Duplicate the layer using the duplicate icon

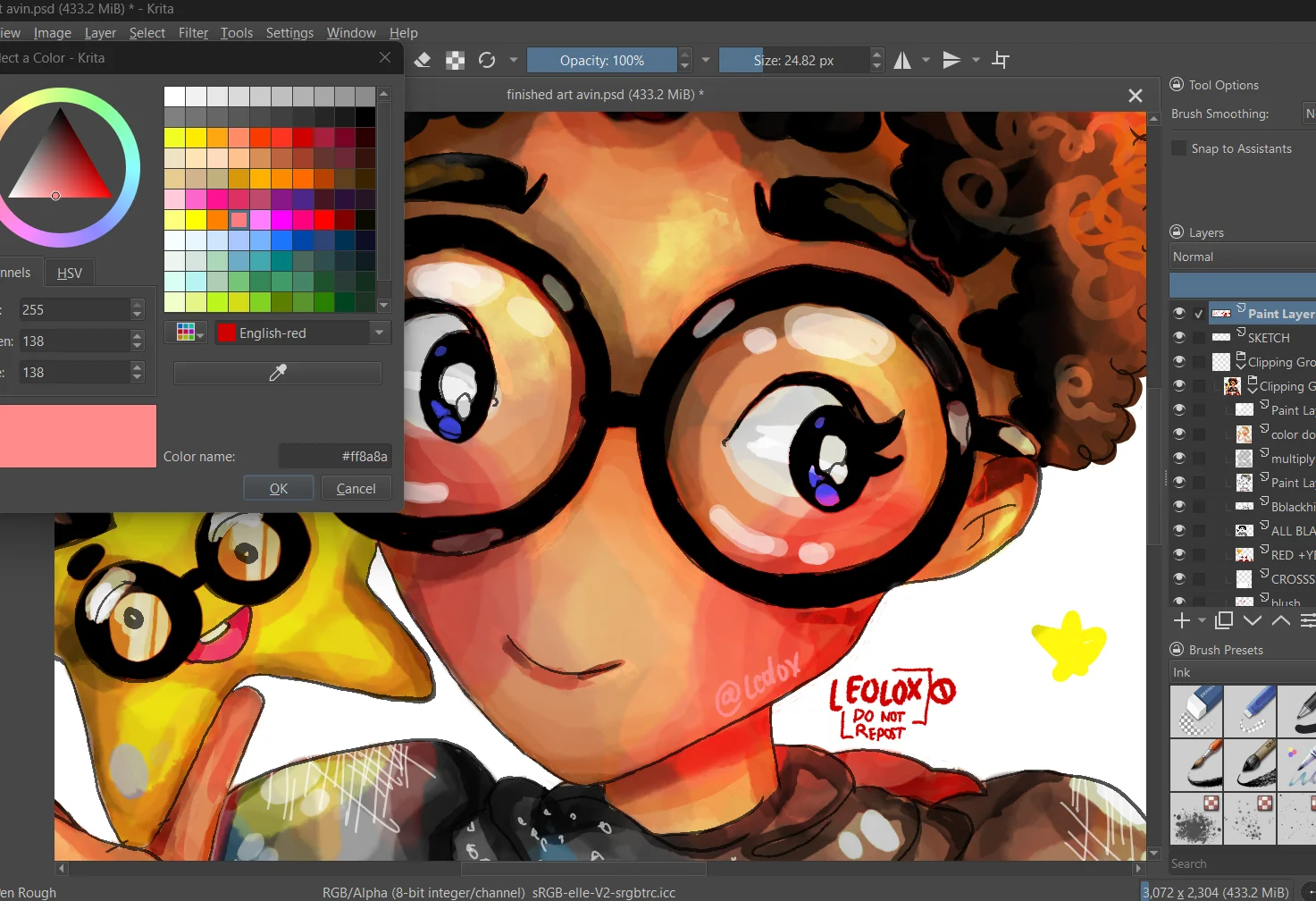point(1224,620)
